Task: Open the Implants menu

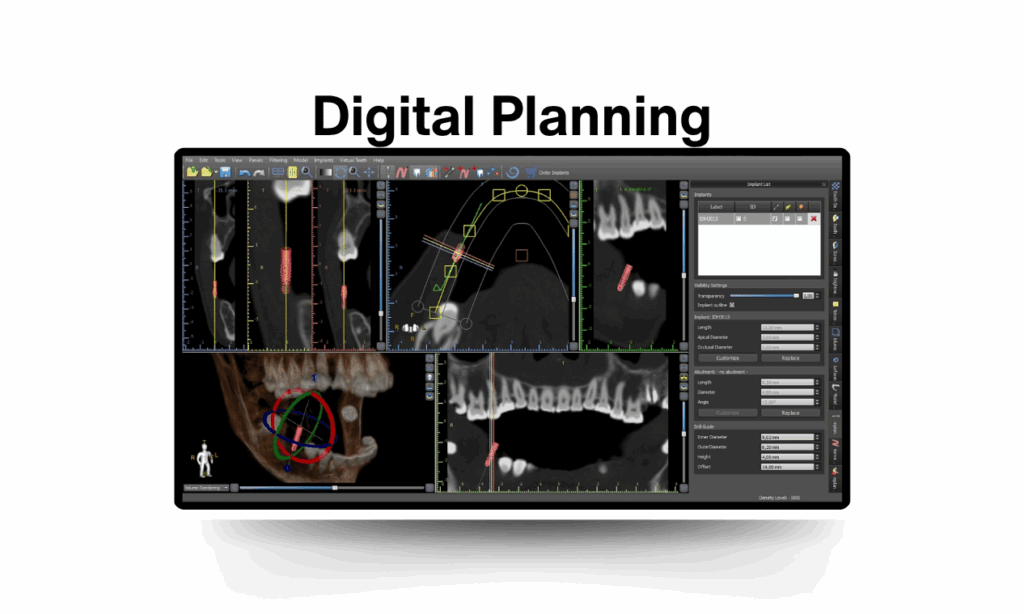Action: pyautogui.click(x=323, y=160)
